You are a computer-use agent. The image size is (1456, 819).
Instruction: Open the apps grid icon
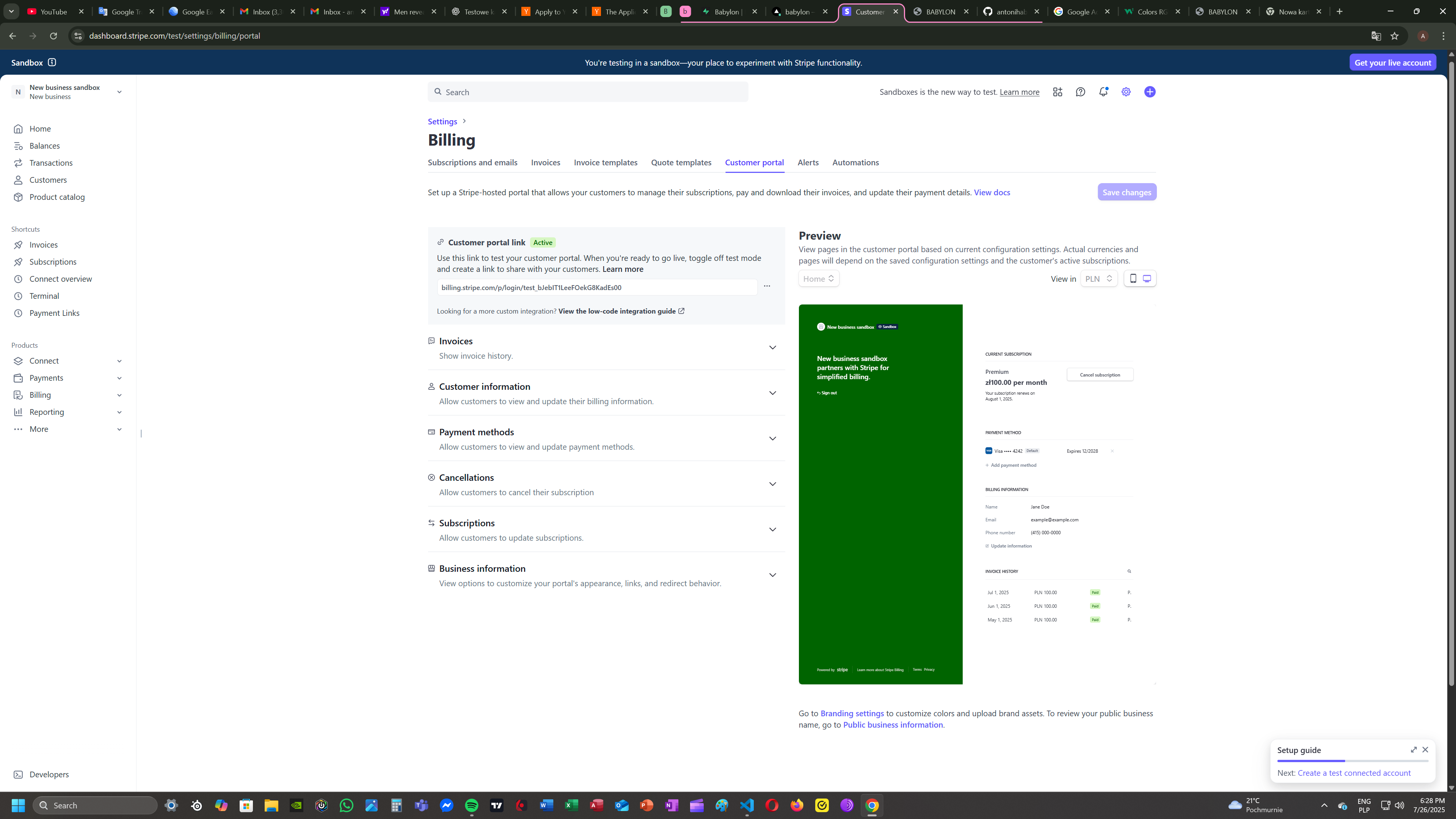point(1057,91)
